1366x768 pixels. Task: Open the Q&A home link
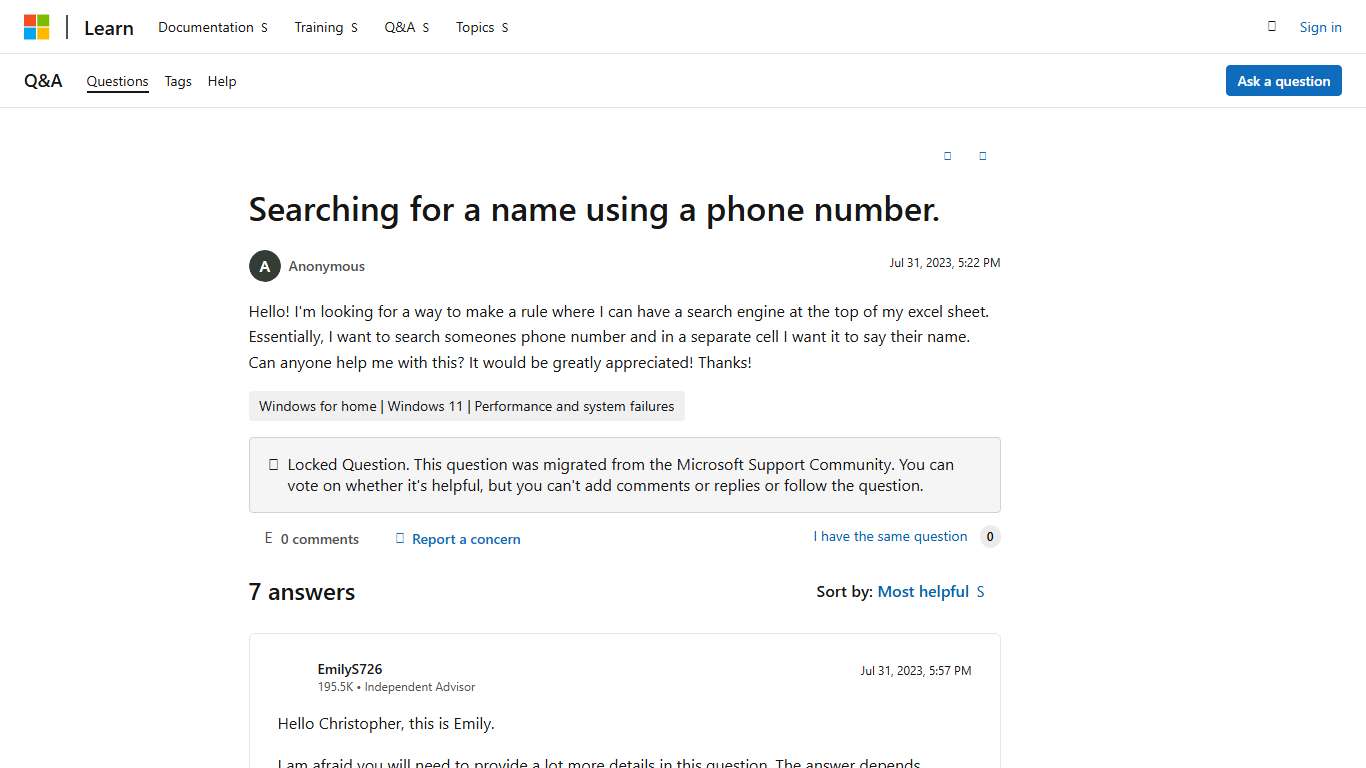click(x=43, y=80)
